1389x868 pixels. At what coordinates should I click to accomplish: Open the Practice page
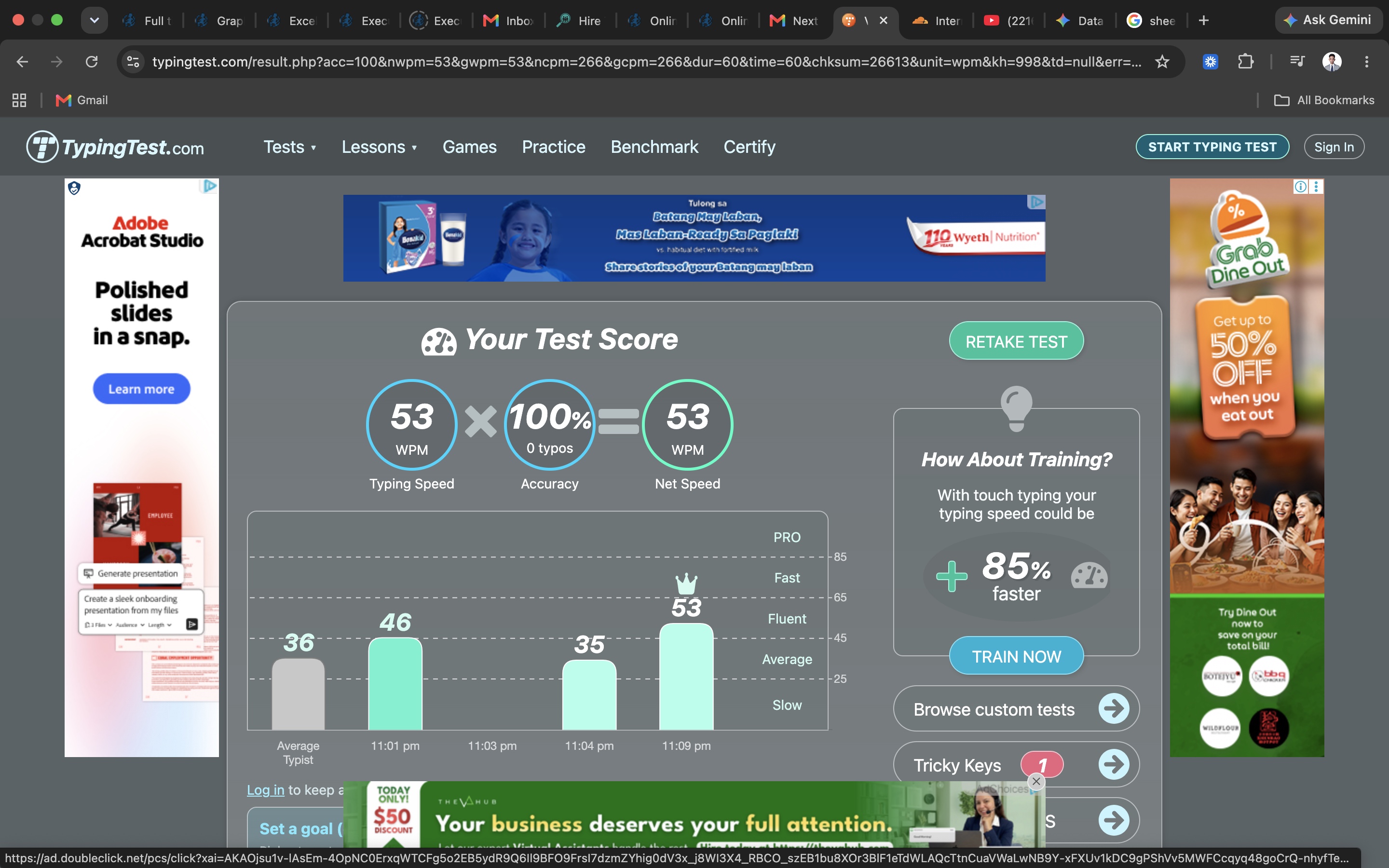coord(553,147)
